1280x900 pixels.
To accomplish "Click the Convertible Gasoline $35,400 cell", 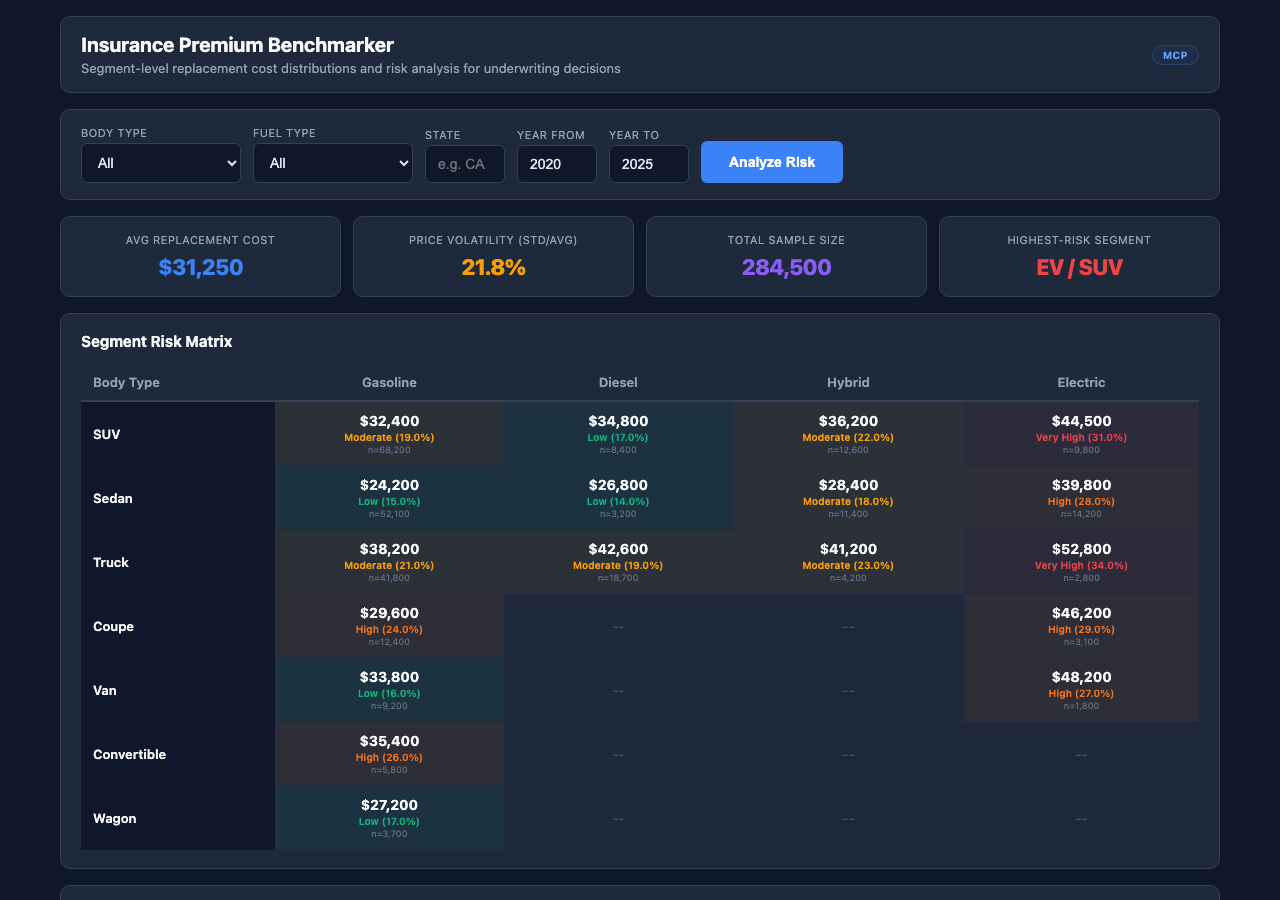I will [389, 753].
